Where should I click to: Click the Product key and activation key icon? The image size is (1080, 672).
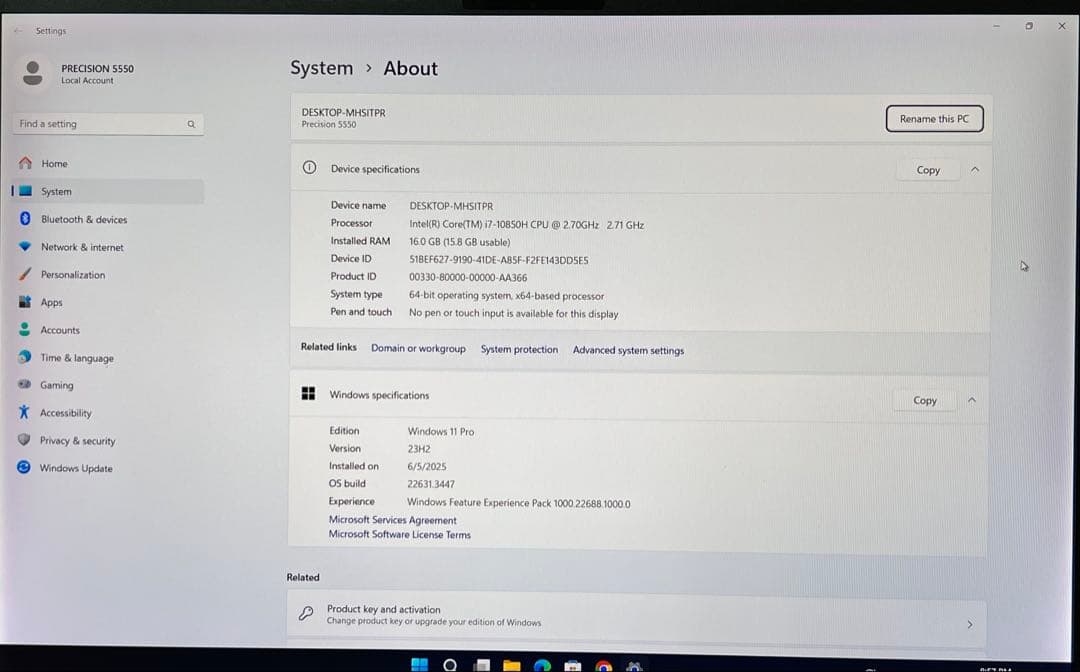coord(306,613)
